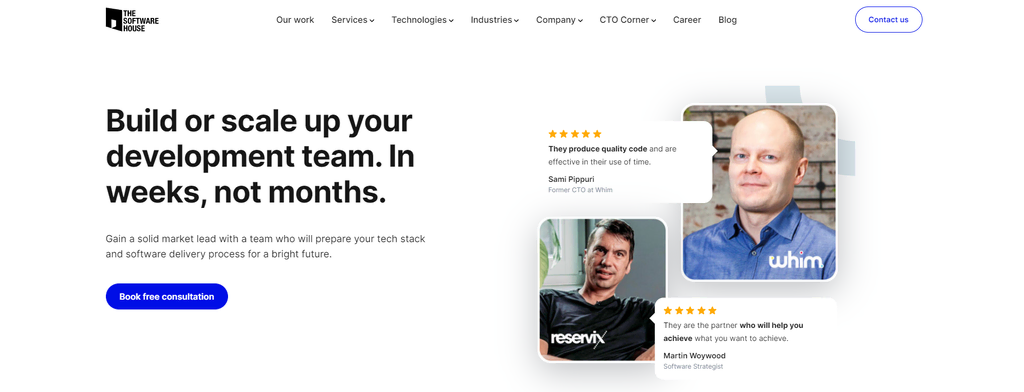Expand CTO Corner menu
The height and width of the screenshot is (392, 1024).
point(628,20)
